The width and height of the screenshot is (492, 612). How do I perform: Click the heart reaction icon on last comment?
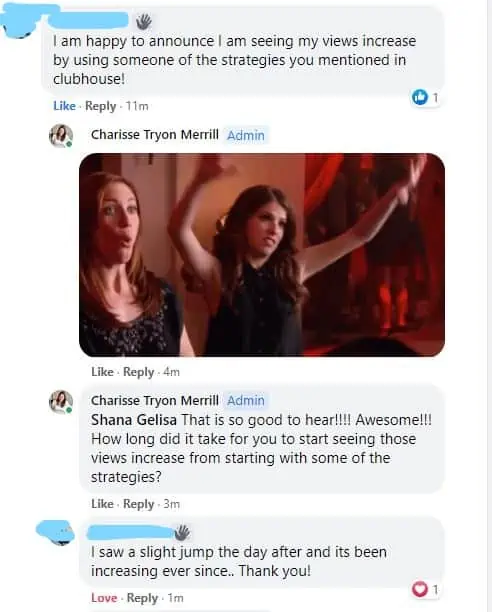coord(420,589)
